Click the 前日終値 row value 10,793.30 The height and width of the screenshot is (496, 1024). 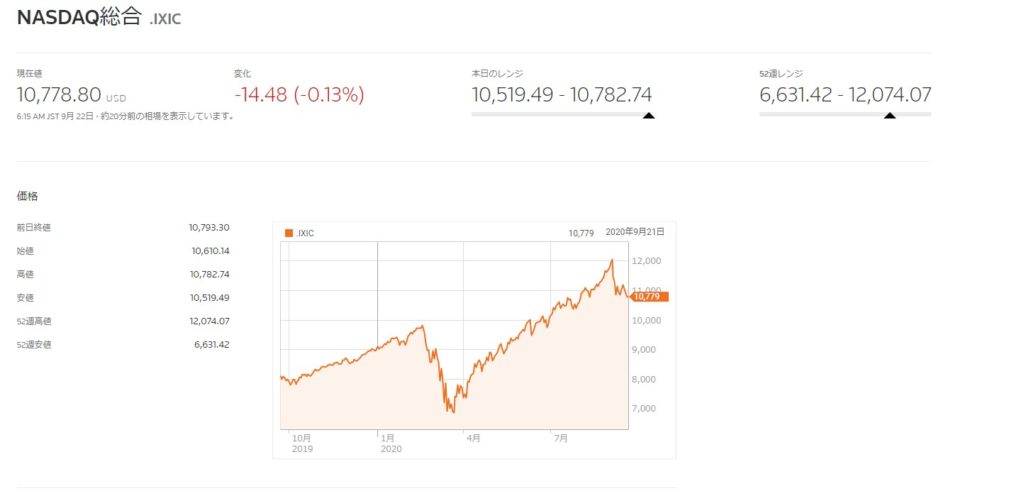click(x=209, y=228)
